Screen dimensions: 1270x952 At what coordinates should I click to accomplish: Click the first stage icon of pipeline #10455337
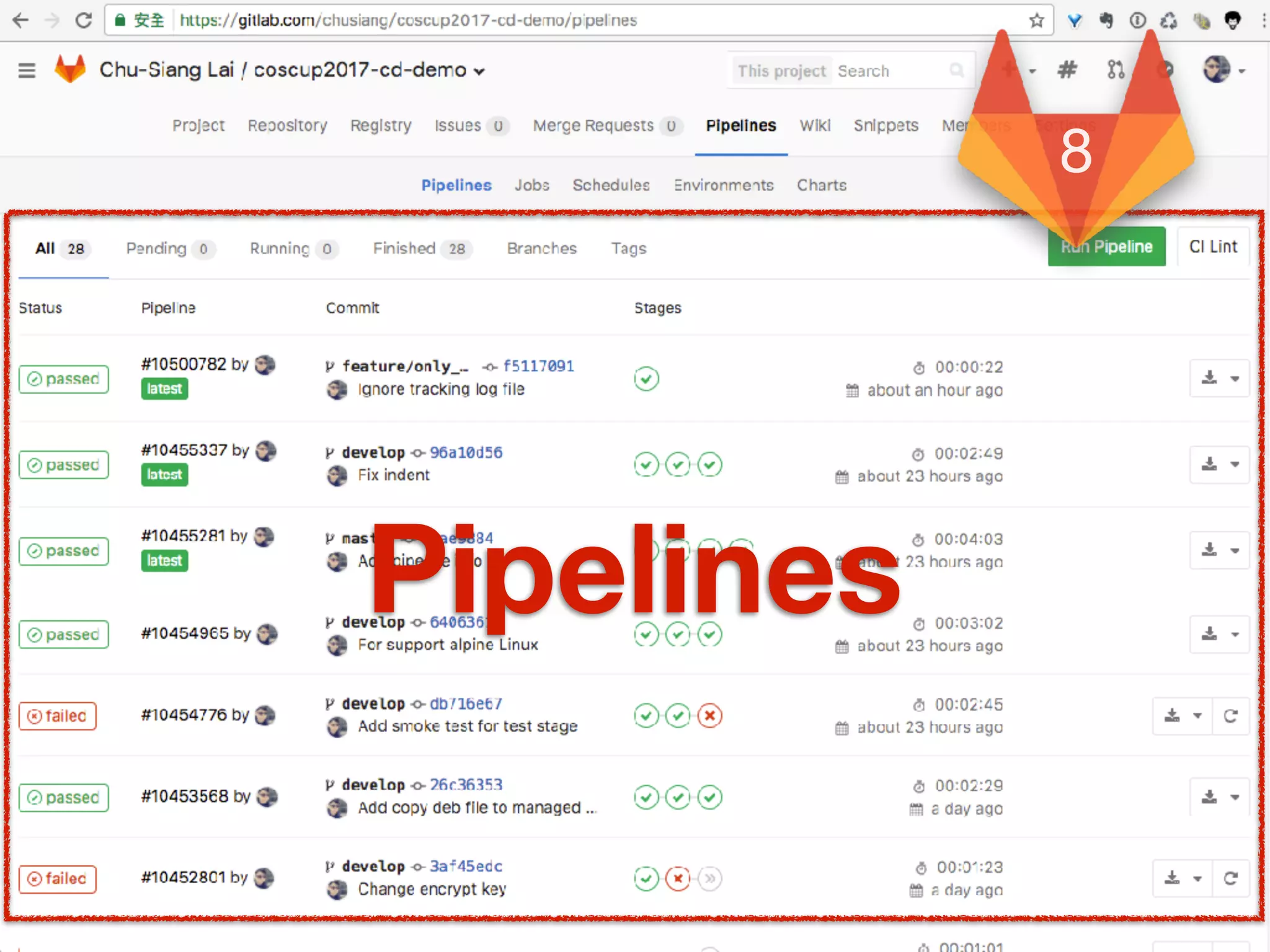(x=646, y=464)
